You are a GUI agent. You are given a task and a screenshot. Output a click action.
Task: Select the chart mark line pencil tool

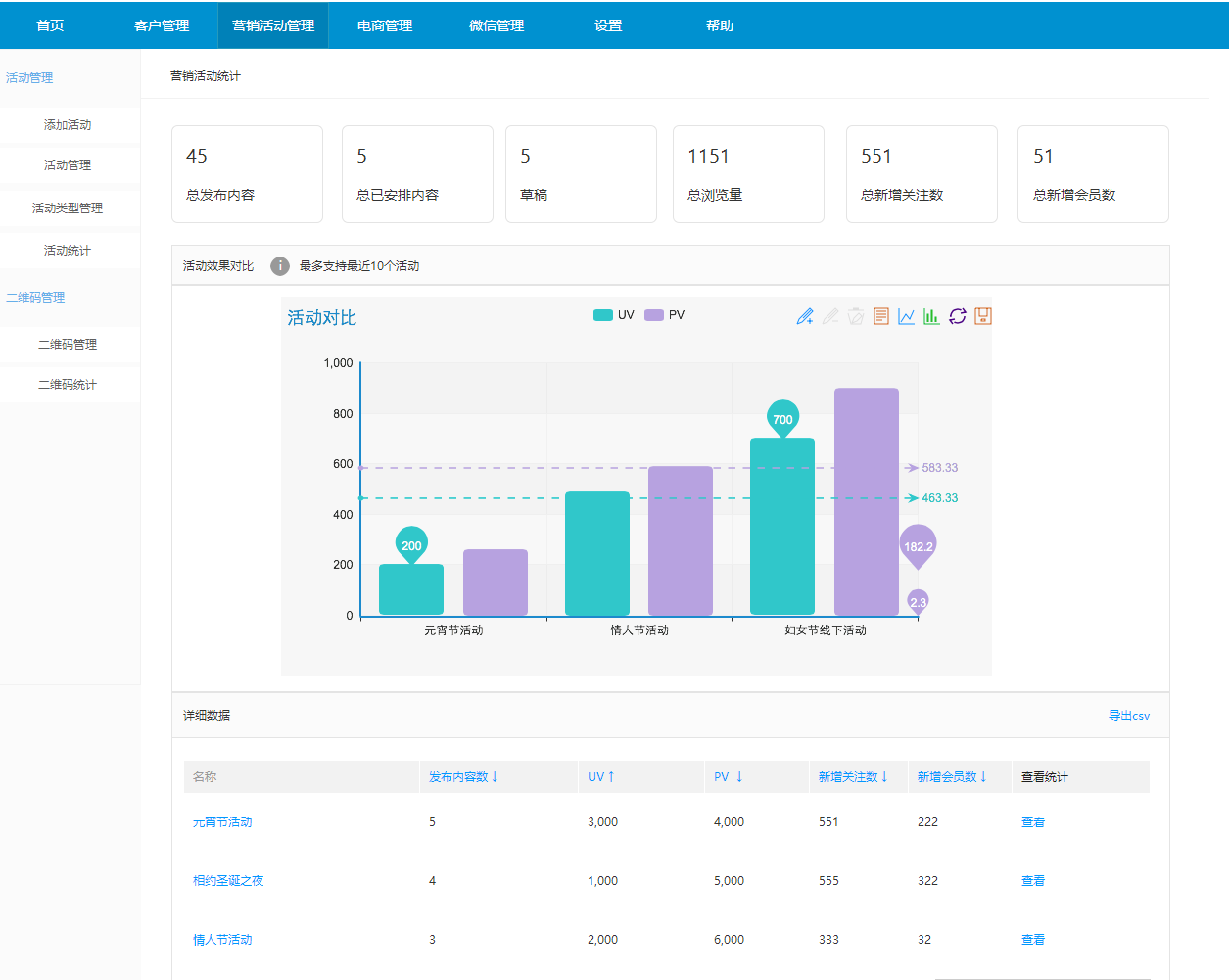[805, 316]
